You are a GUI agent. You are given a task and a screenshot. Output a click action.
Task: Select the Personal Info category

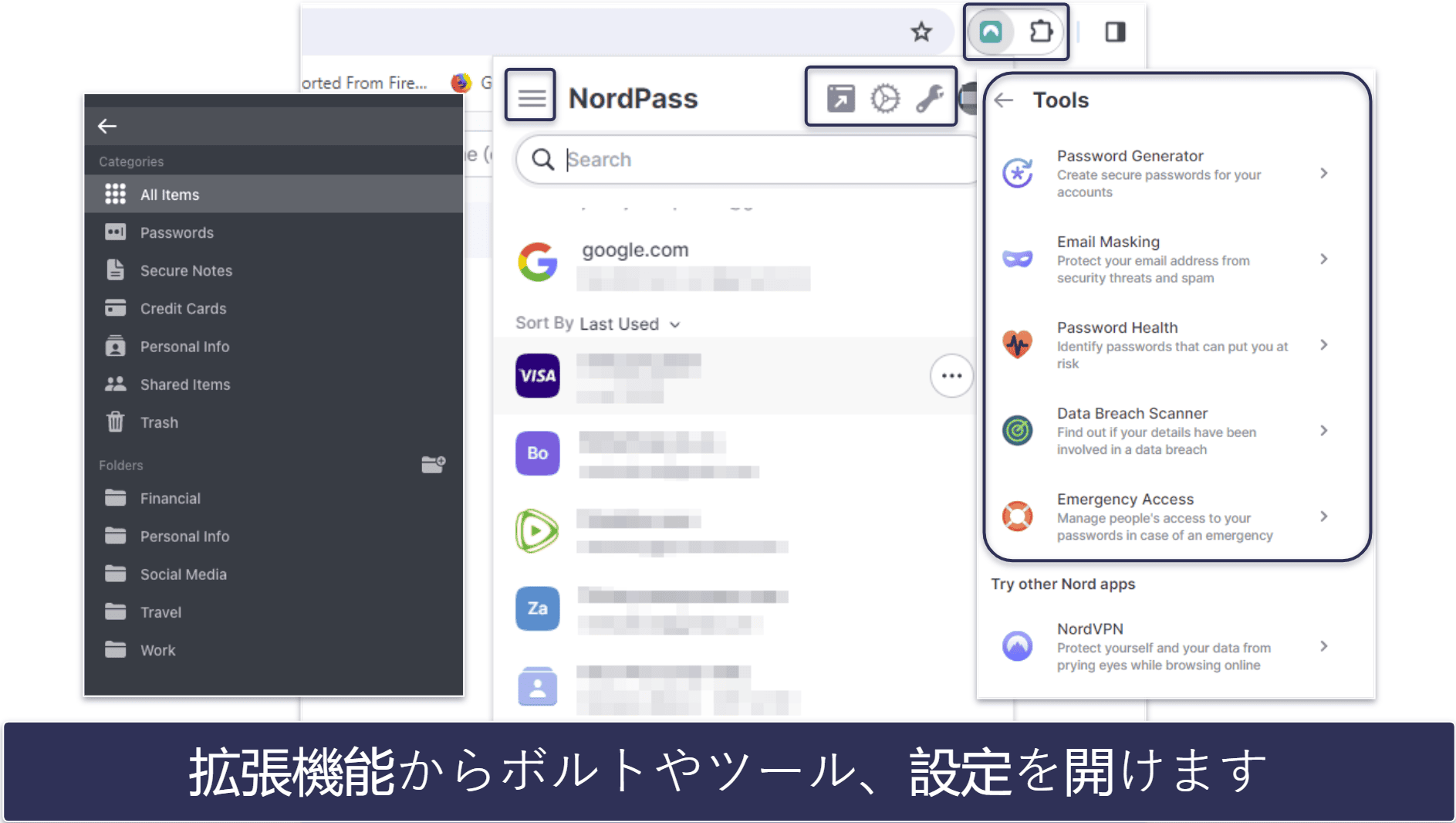point(274,347)
